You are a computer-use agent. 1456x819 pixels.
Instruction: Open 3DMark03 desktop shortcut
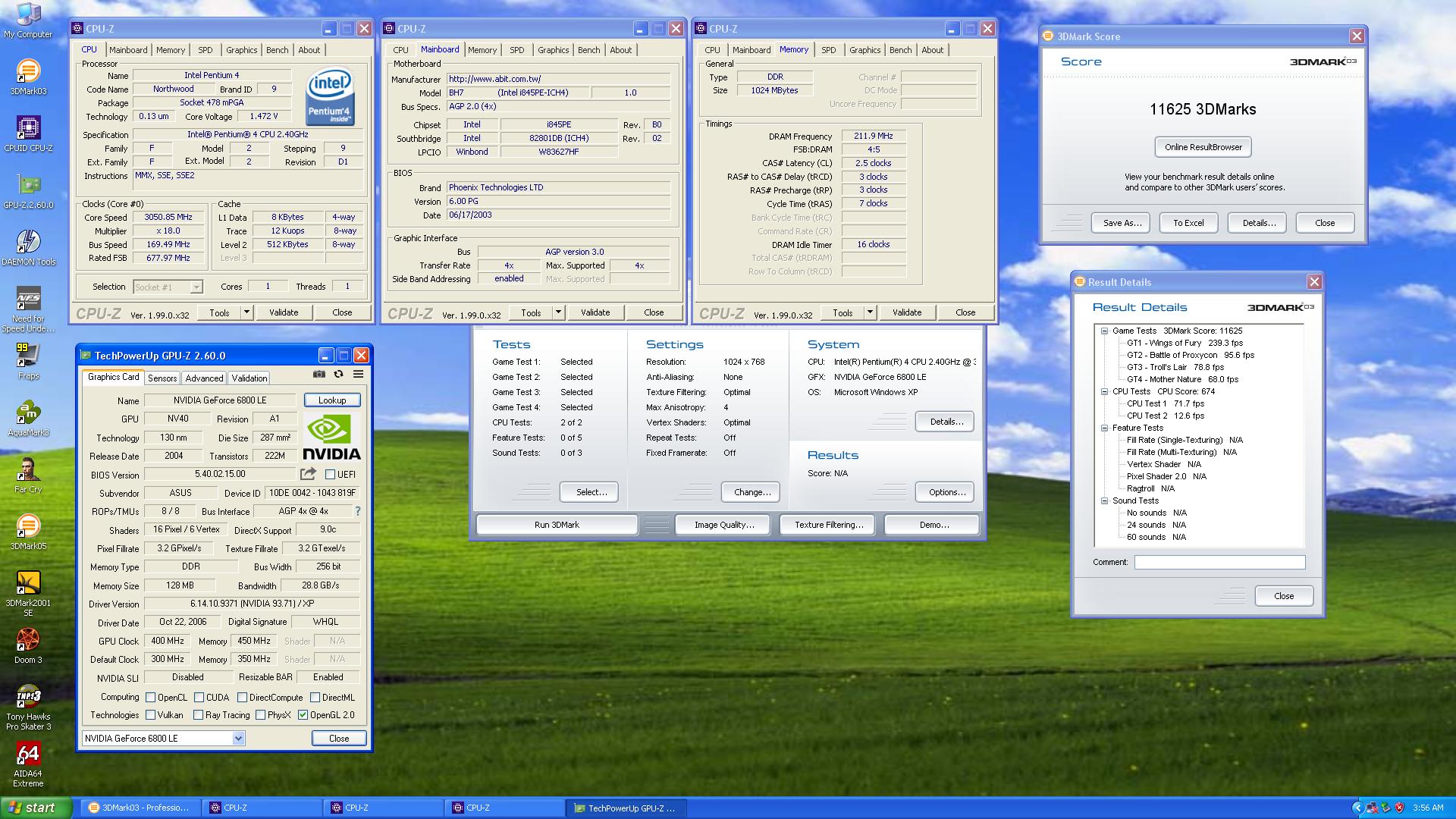(x=28, y=77)
